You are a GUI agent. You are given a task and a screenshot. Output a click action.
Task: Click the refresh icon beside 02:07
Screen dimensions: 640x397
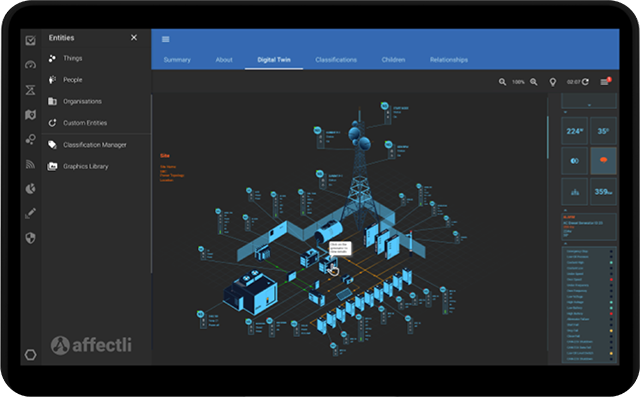click(585, 82)
